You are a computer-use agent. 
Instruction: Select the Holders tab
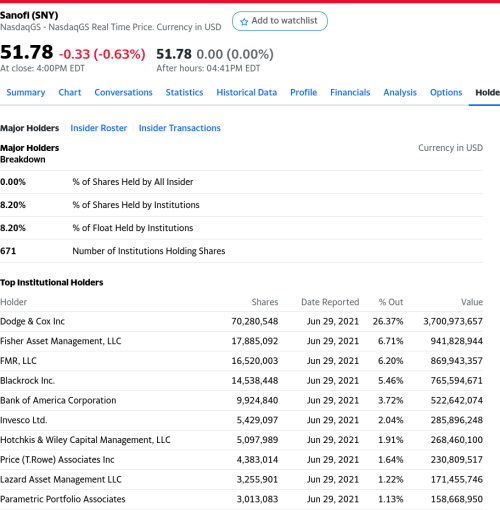[x=487, y=92]
